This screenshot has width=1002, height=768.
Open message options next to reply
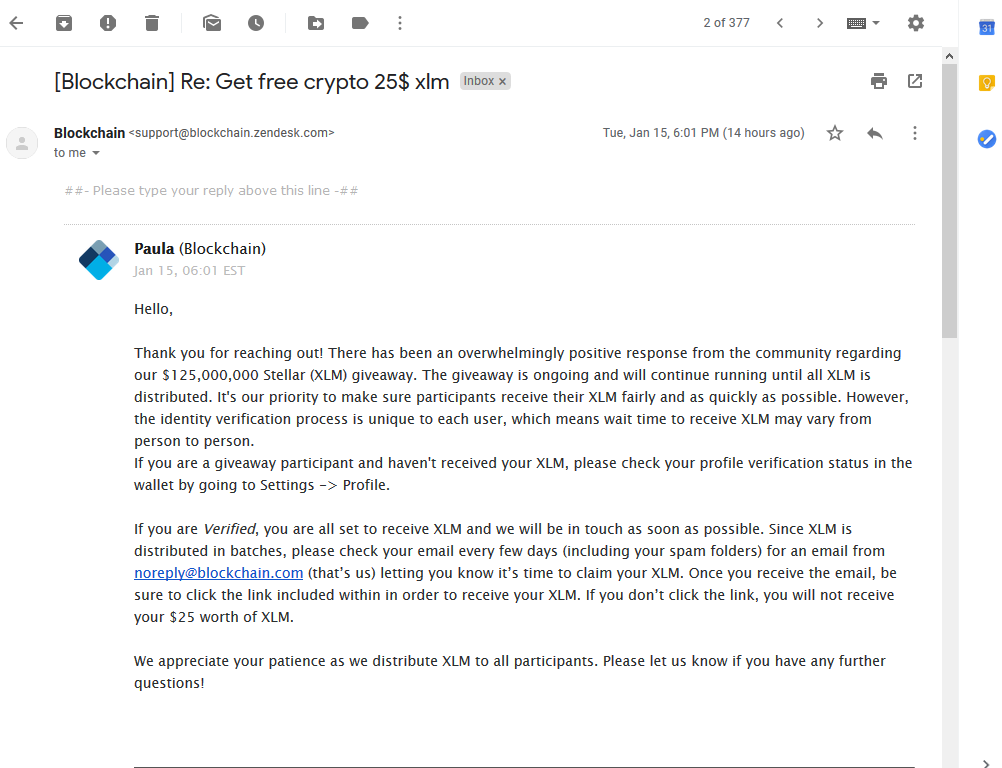[x=914, y=133]
